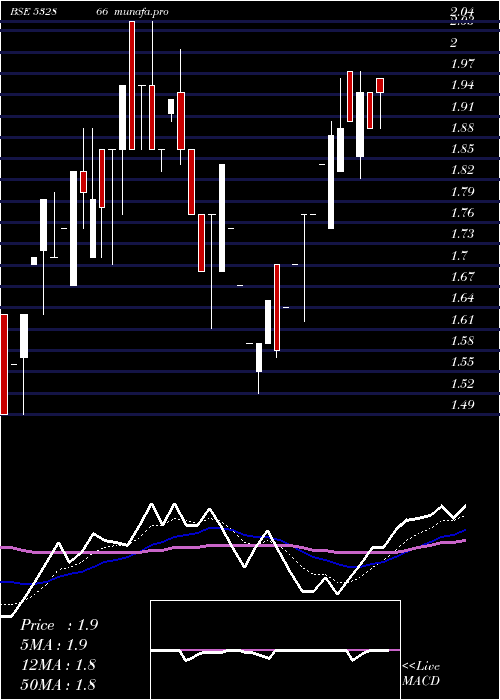Click the 1.94 price axis label

tap(462, 85)
